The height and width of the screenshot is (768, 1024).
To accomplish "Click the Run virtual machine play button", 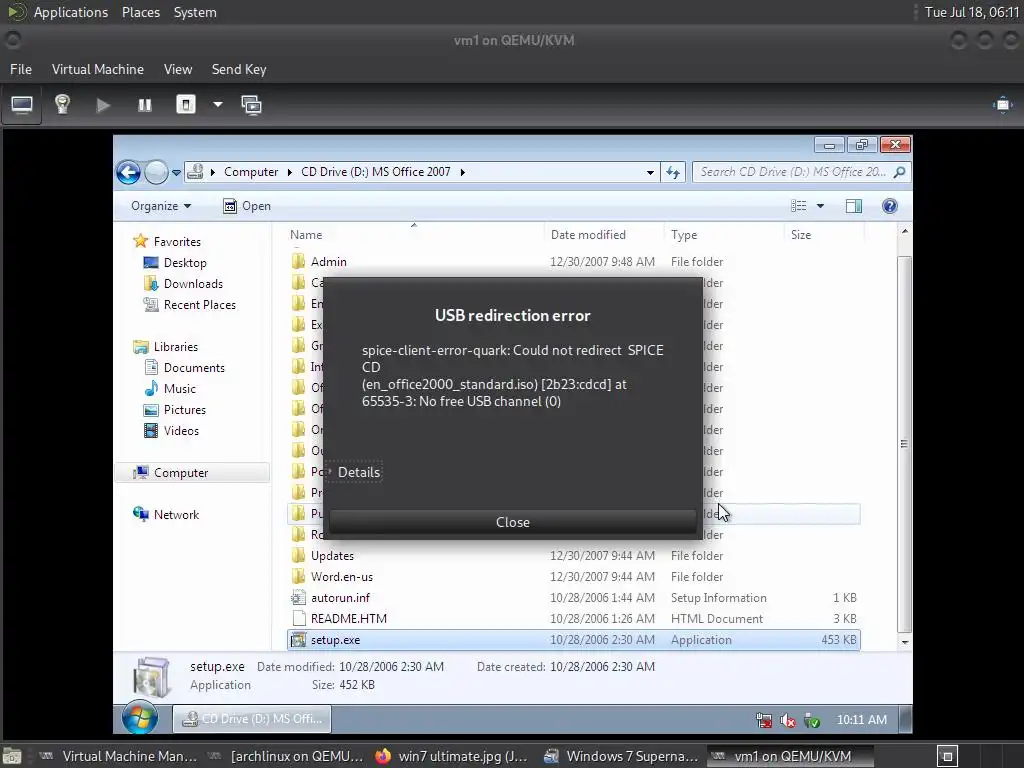I will point(103,105).
